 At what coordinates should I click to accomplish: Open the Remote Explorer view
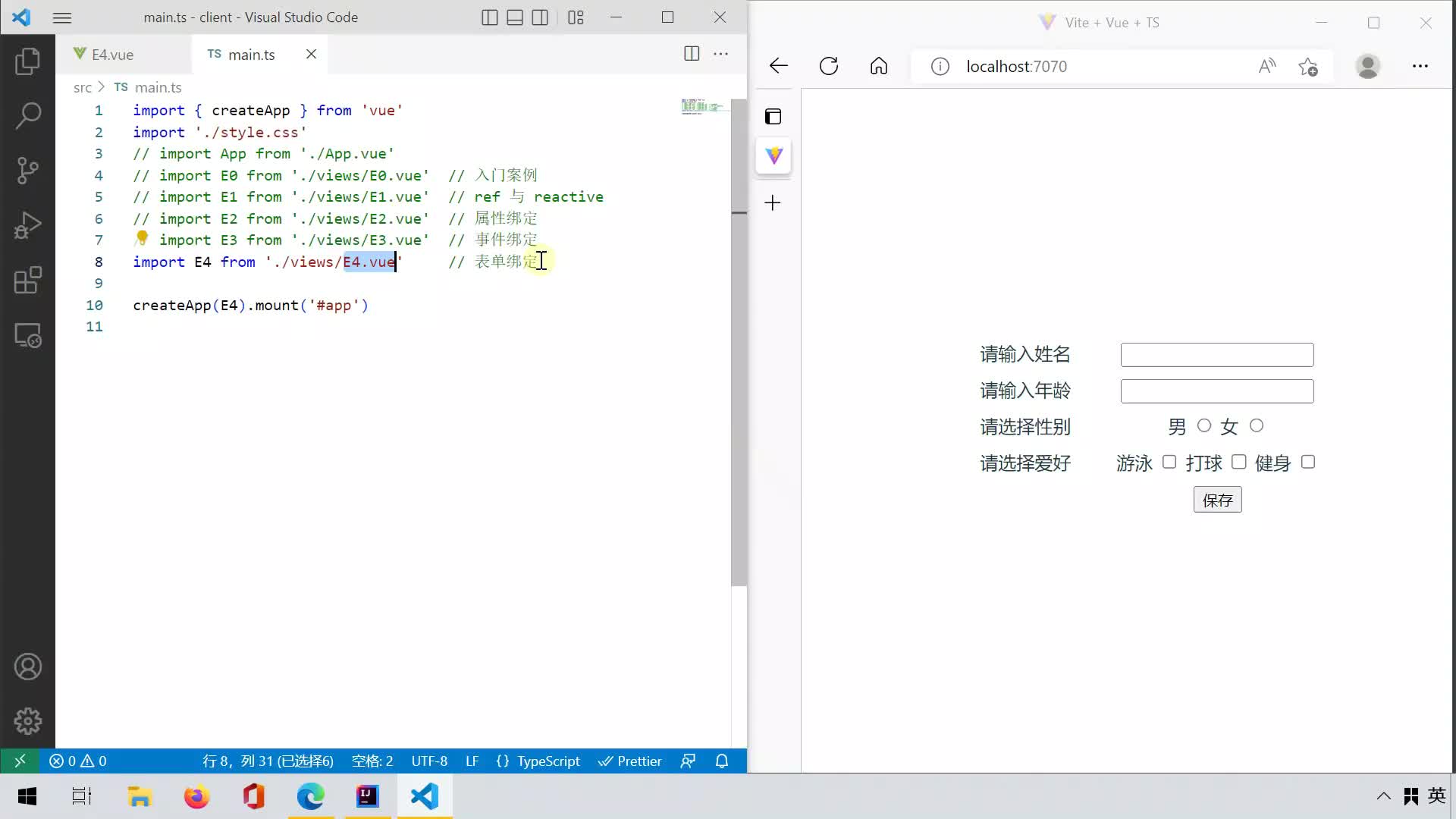tap(27, 335)
